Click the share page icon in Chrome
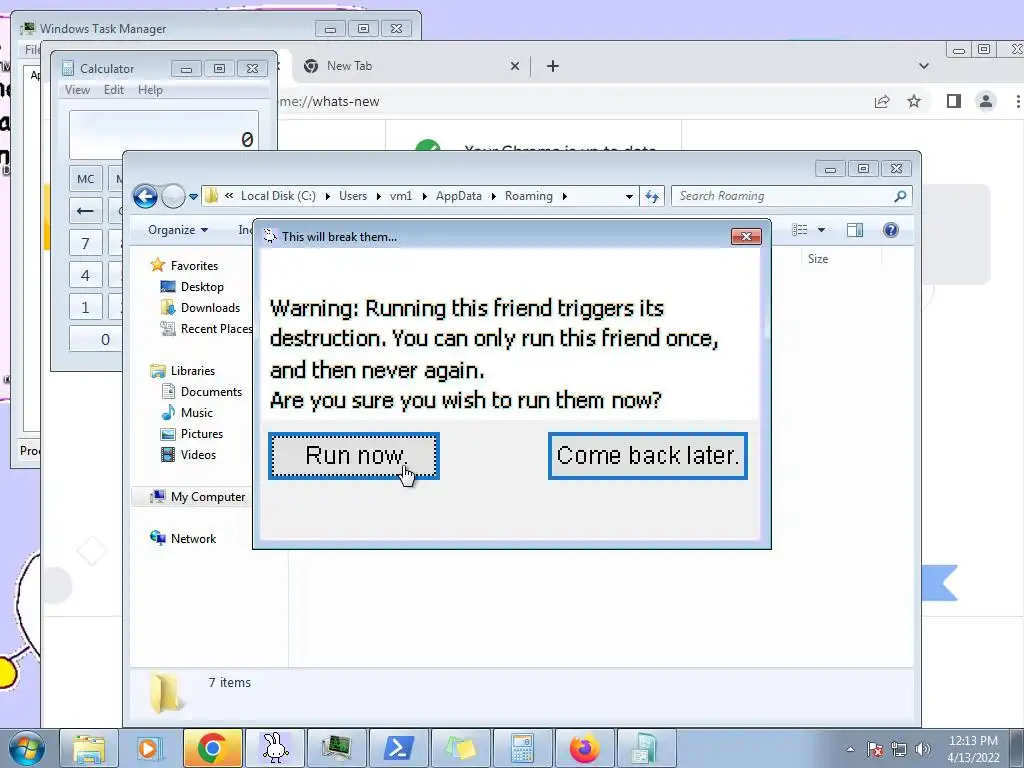Image resolution: width=1024 pixels, height=768 pixels. click(x=882, y=101)
